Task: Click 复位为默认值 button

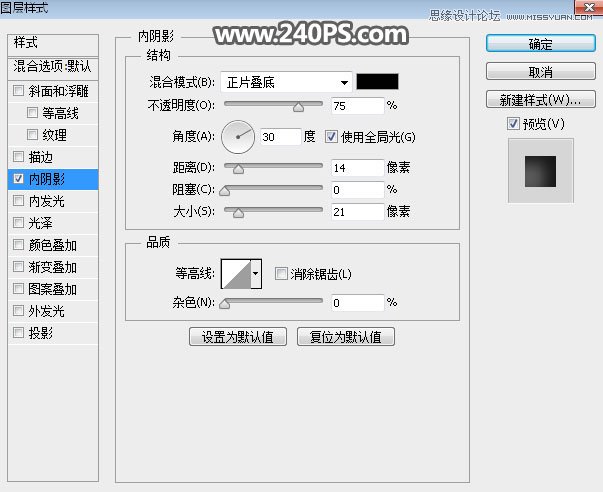Action: pyautogui.click(x=346, y=337)
